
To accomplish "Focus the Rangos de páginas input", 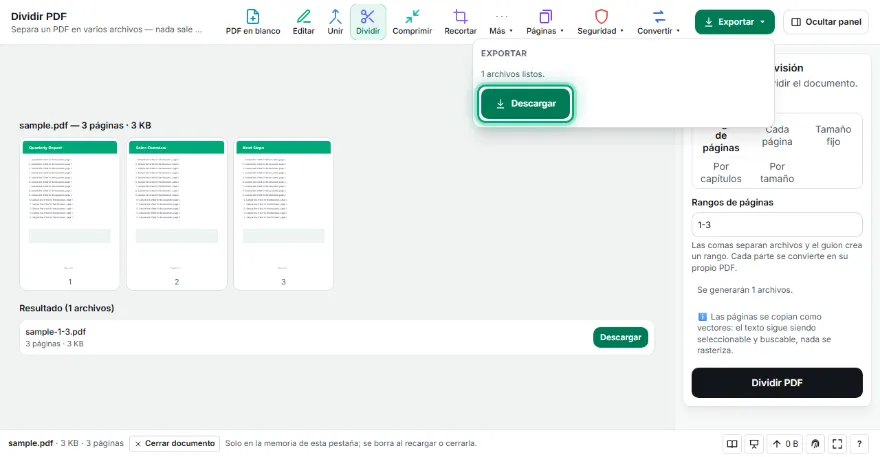I will coord(777,225).
